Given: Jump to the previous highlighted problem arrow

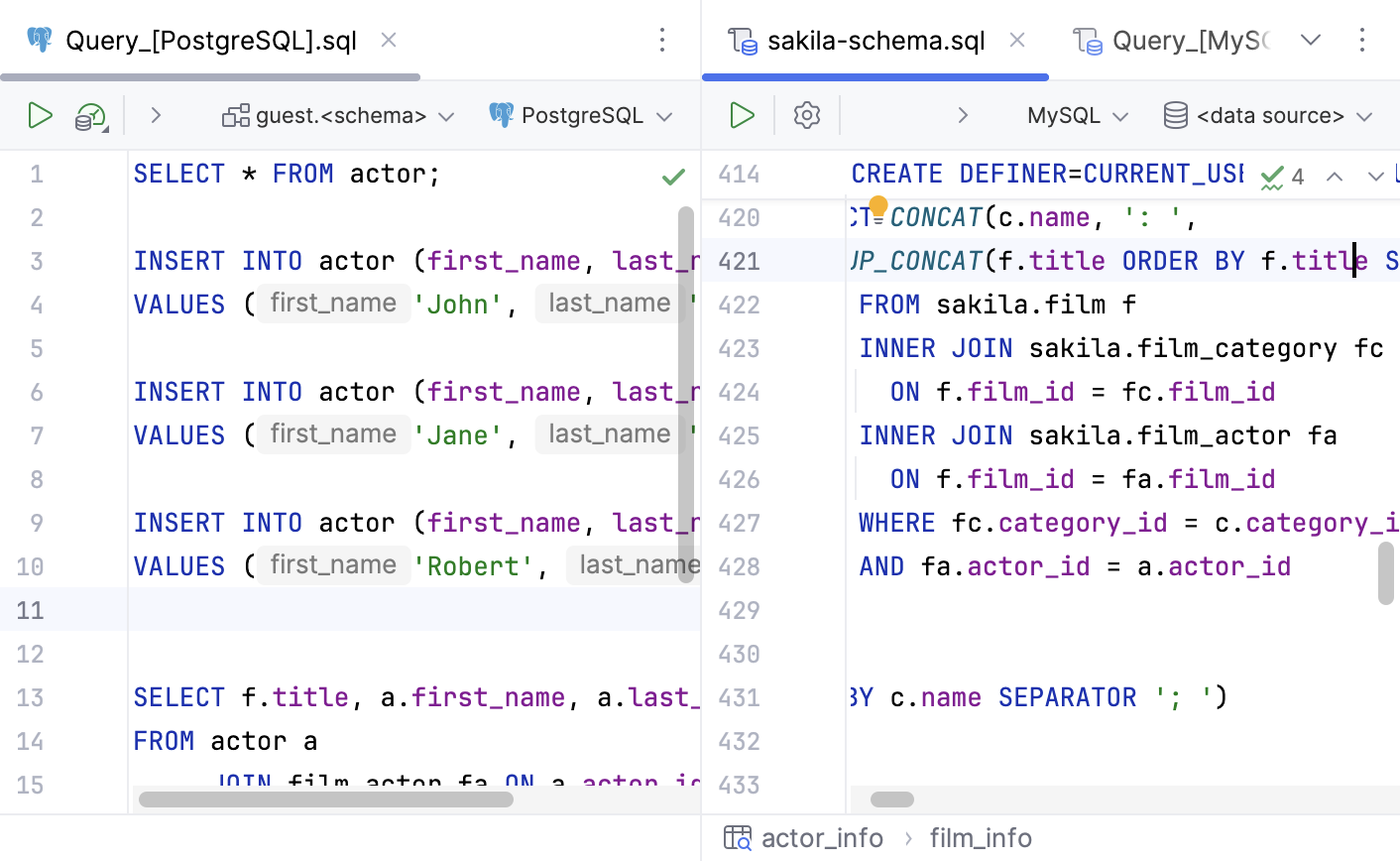Looking at the screenshot, I should point(1335,177).
